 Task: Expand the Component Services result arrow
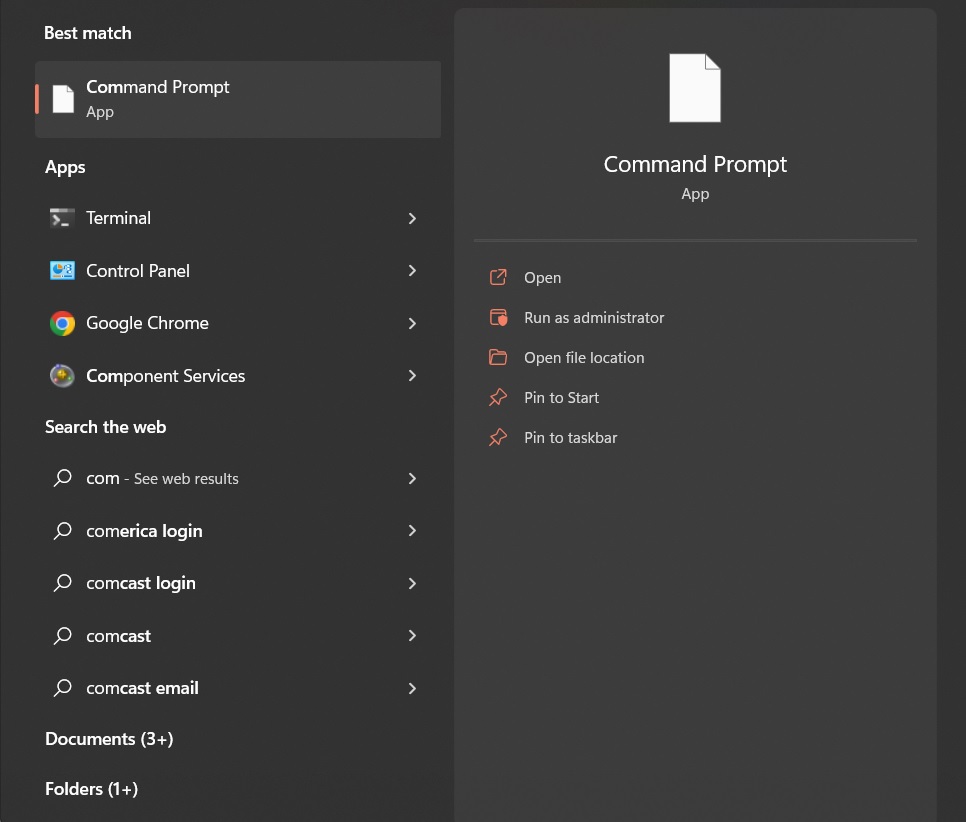coord(412,376)
